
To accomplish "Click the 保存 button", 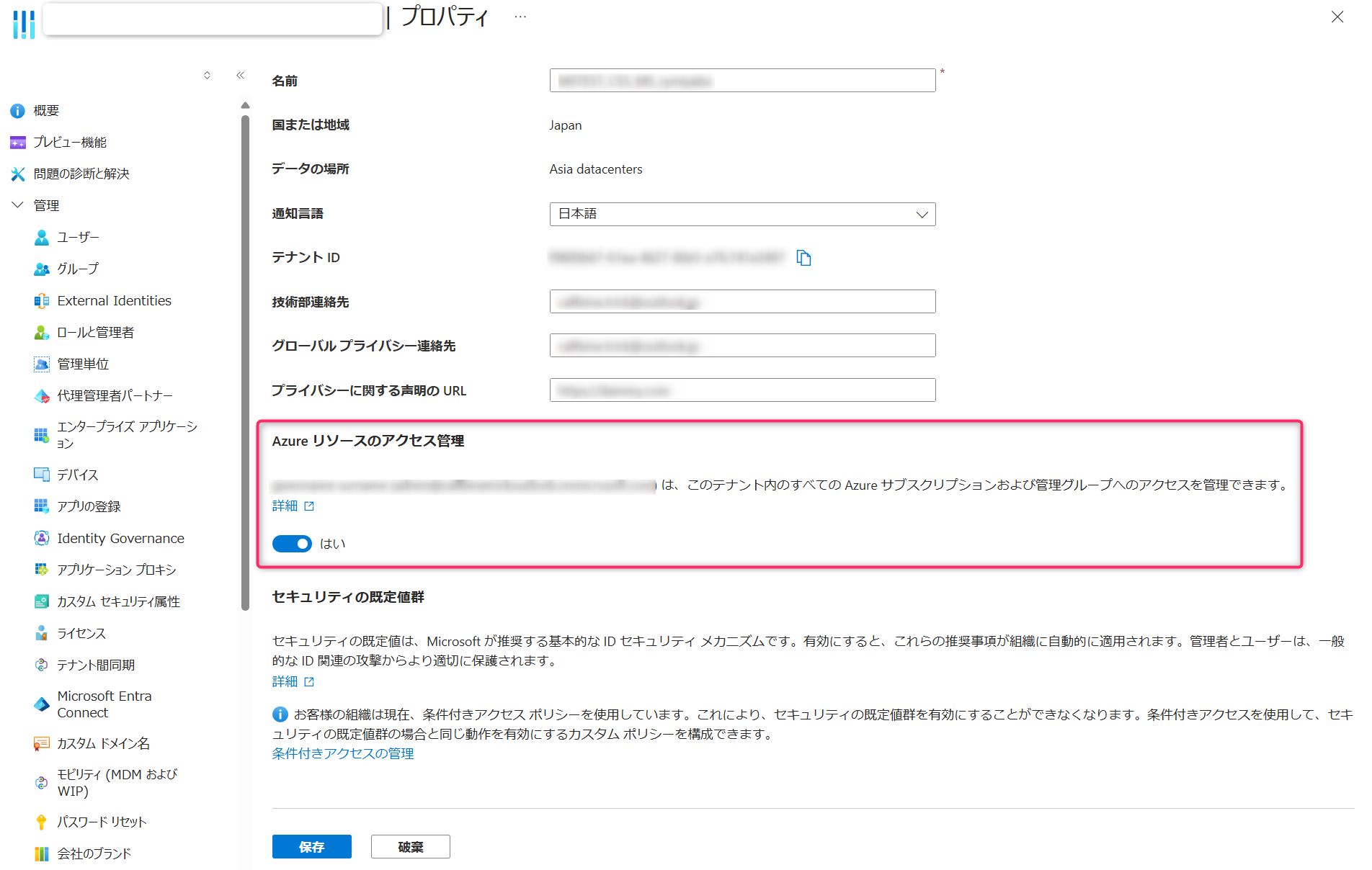I will coord(311,846).
